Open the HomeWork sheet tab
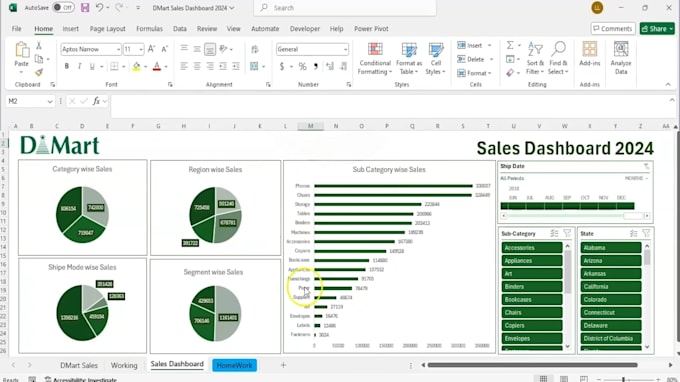This screenshot has width=680, height=382. tap(234, 365)
